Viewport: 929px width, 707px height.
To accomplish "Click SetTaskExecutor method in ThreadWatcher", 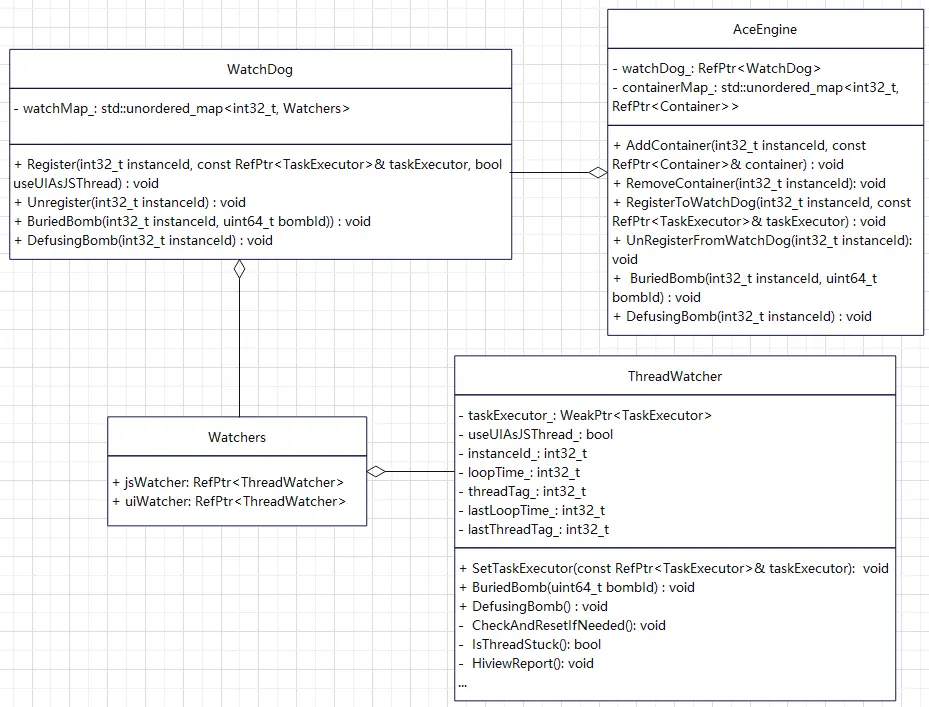I will pos(674,568).
